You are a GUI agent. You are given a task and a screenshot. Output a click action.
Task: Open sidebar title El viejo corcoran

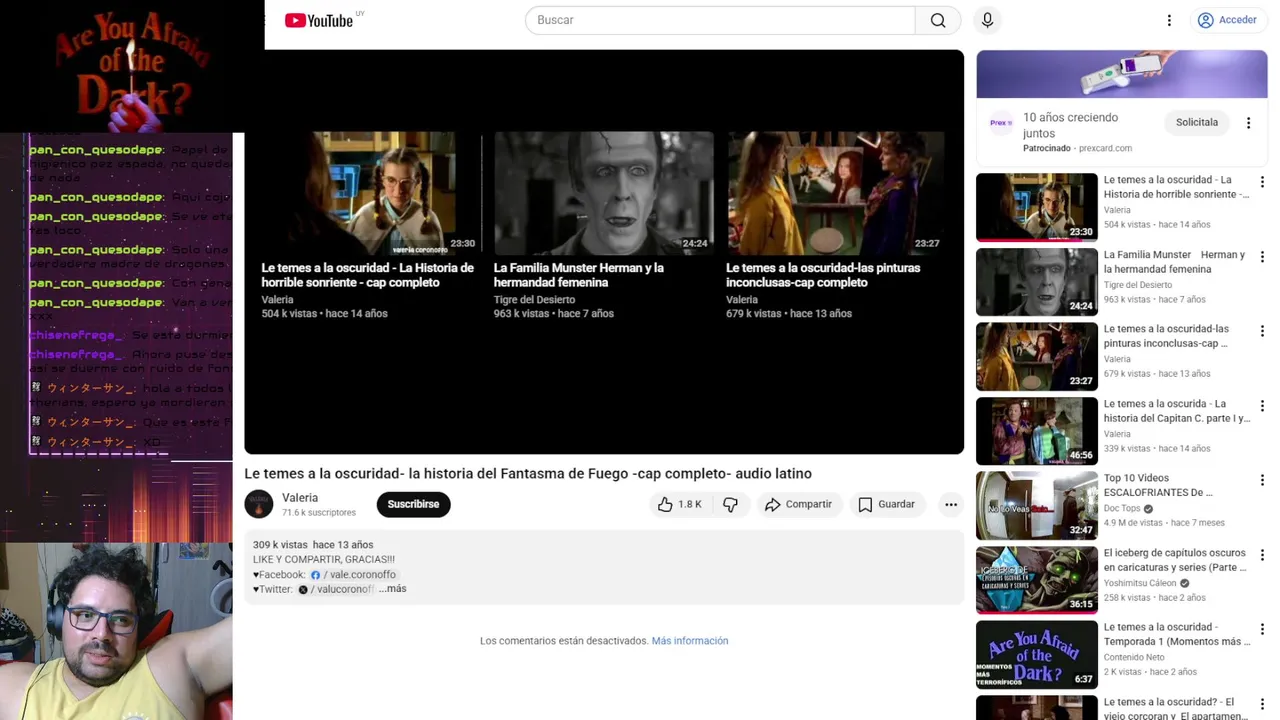tap(1177, 709)
